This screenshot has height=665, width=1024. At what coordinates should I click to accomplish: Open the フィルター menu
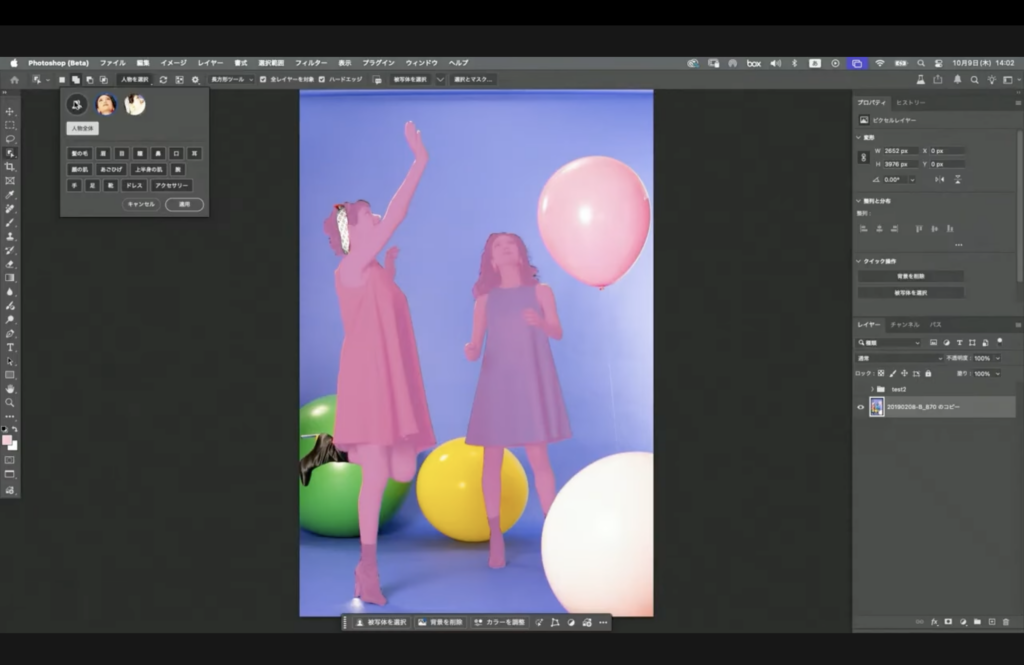click(x=310, y=63)
